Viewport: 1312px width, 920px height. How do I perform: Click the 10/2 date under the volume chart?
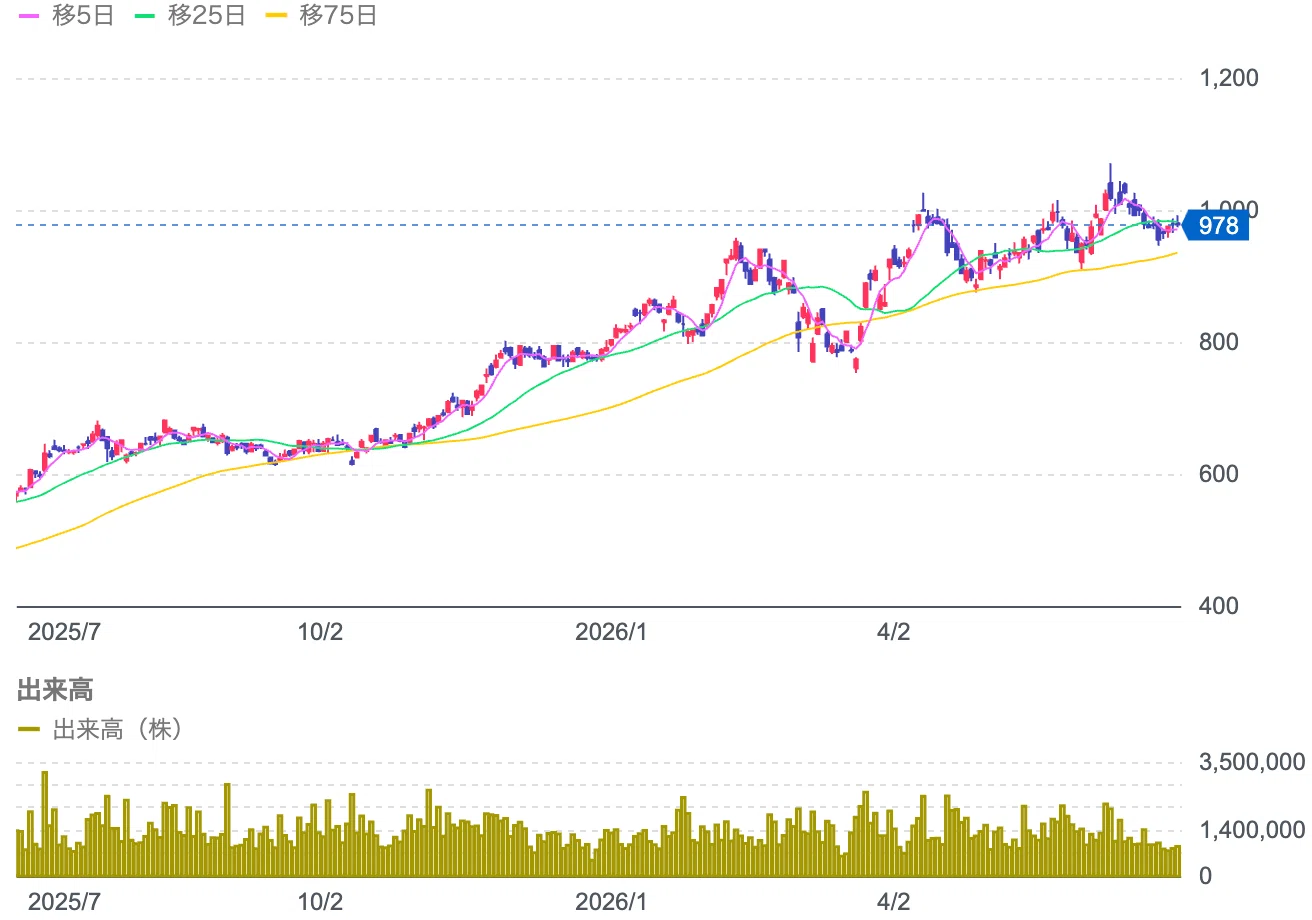(321, 902)
